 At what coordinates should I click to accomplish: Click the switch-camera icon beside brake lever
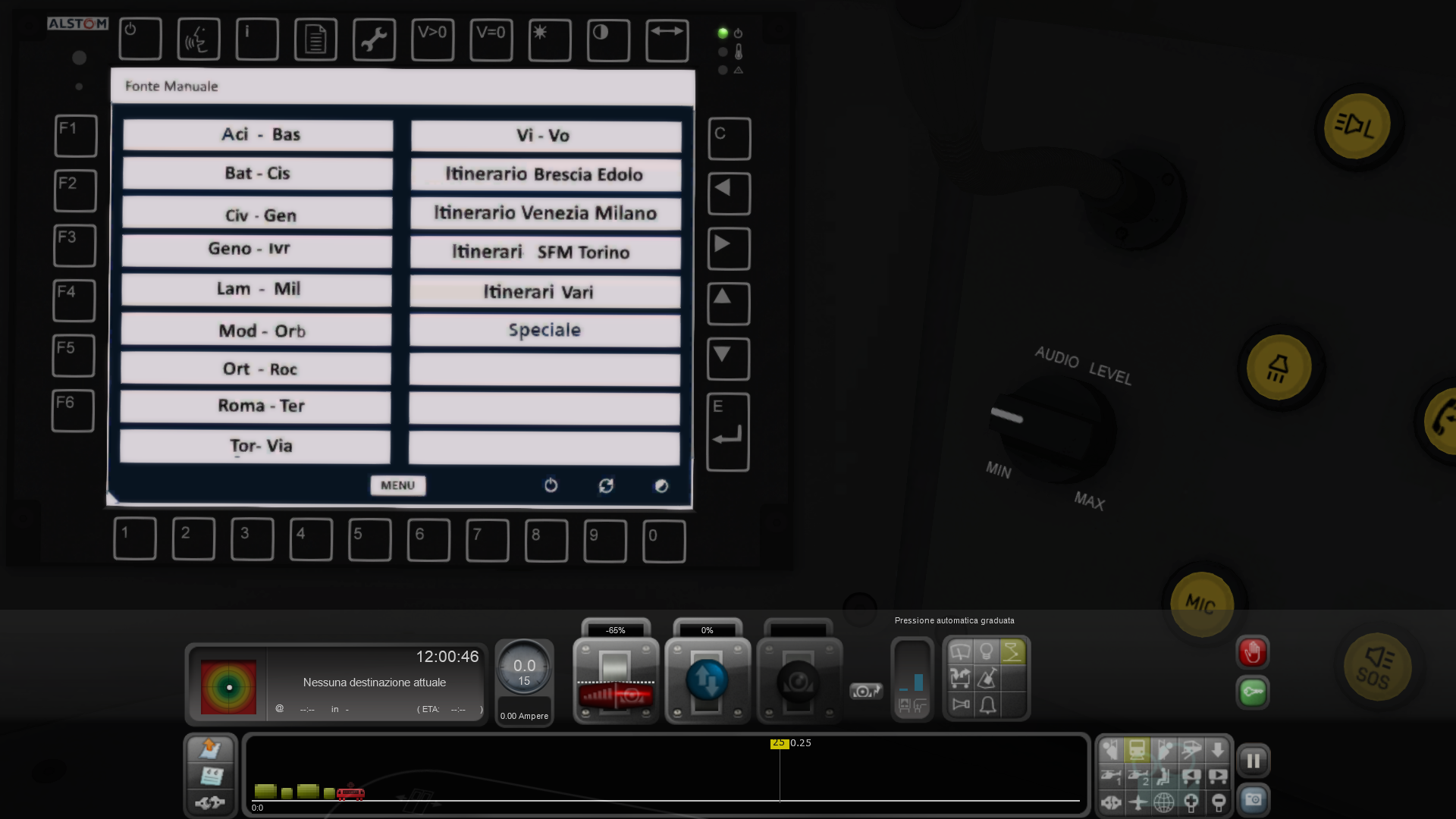[x=866, y=691]
